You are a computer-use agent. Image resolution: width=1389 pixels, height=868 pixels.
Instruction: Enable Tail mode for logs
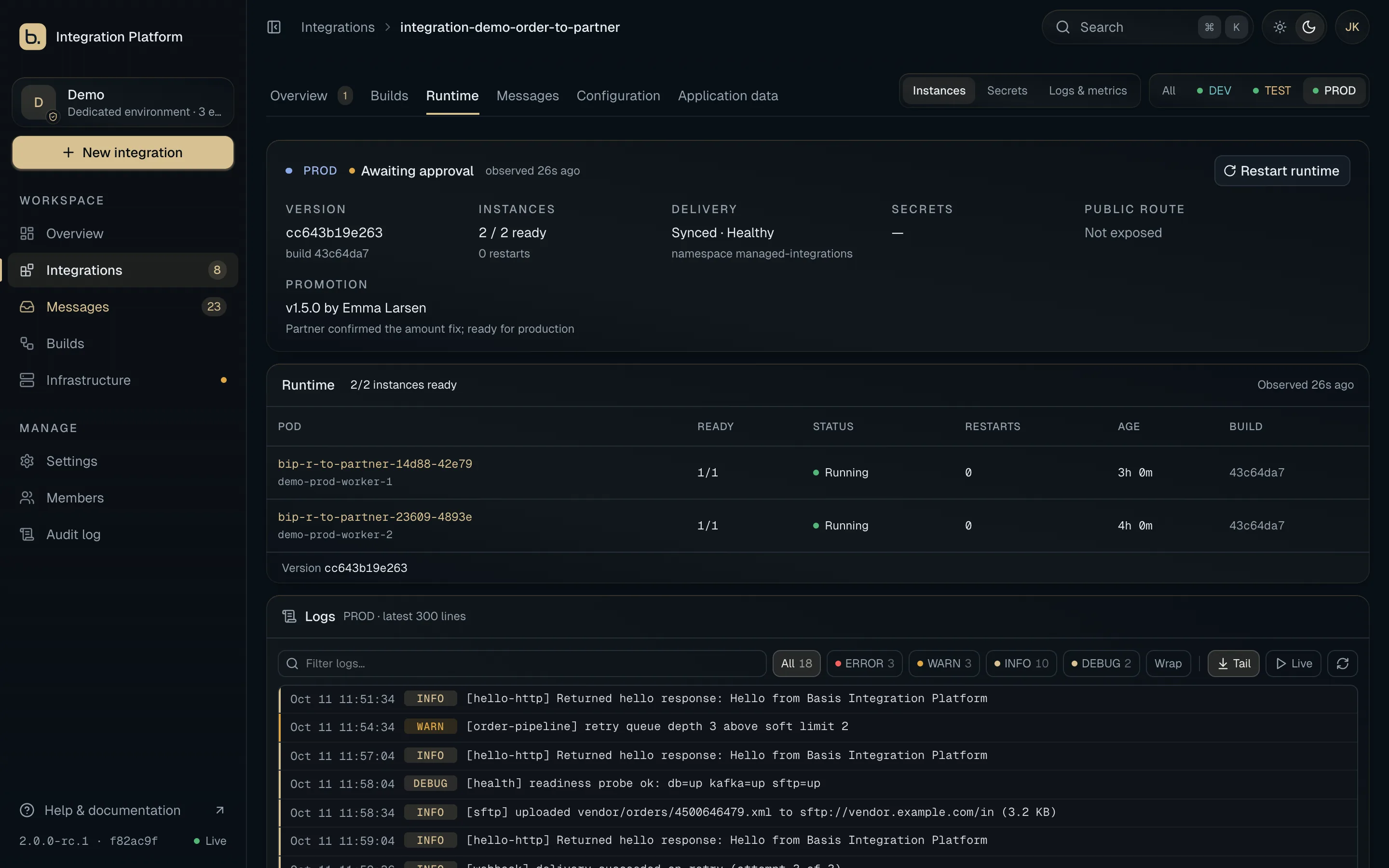(x=1233, y=664)
